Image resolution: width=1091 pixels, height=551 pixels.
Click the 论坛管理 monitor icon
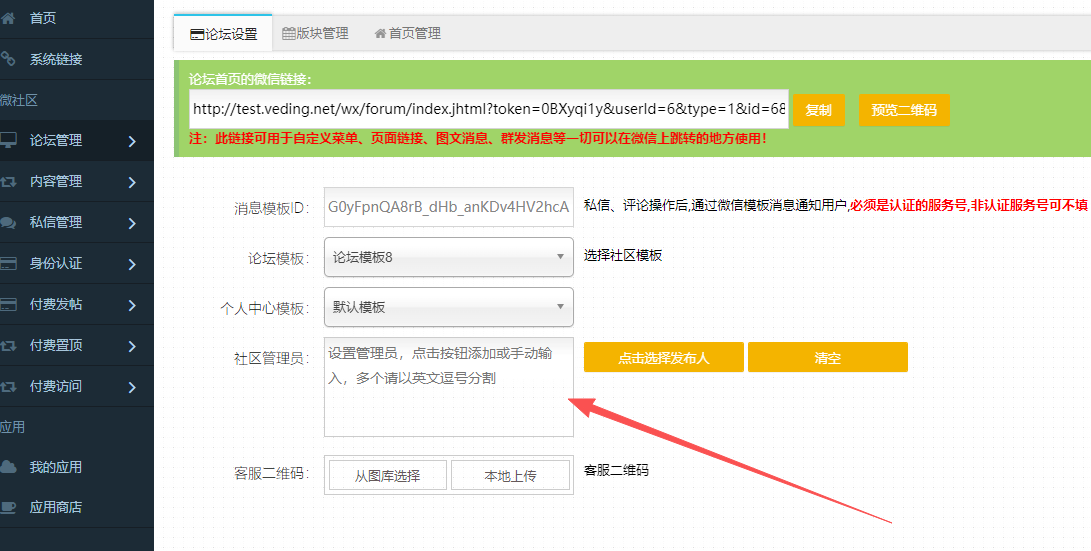[9, 140]
